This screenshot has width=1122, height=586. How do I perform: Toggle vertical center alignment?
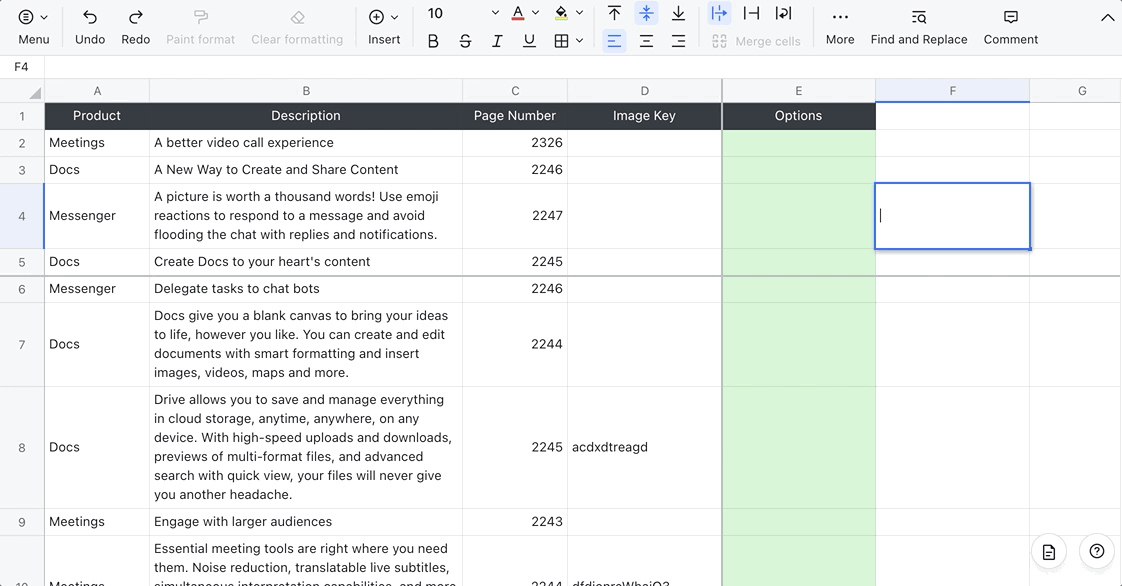pyautogui.click(x=646, y=14)
